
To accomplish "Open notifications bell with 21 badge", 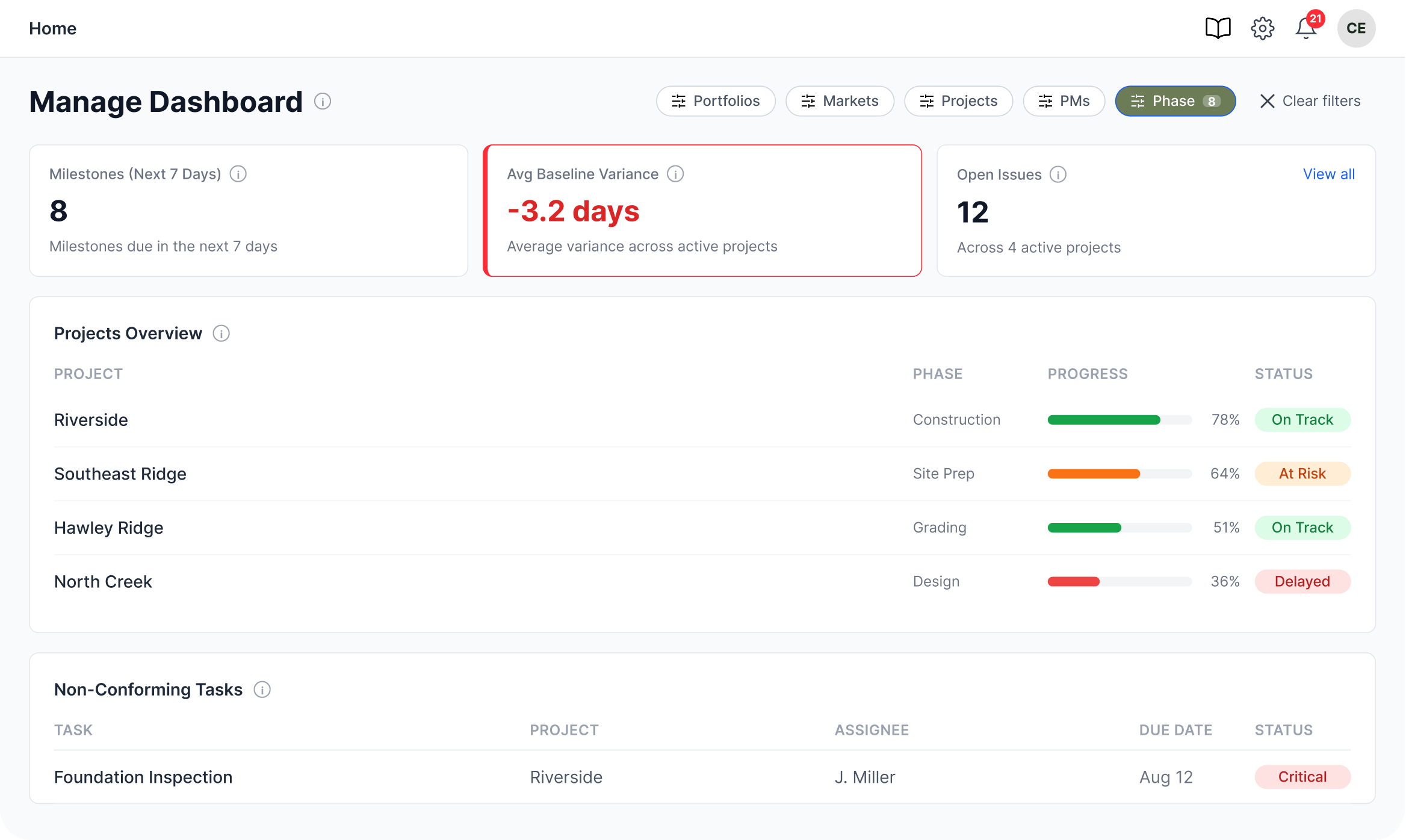I will pyautogui.click(x=1306, y=28).
